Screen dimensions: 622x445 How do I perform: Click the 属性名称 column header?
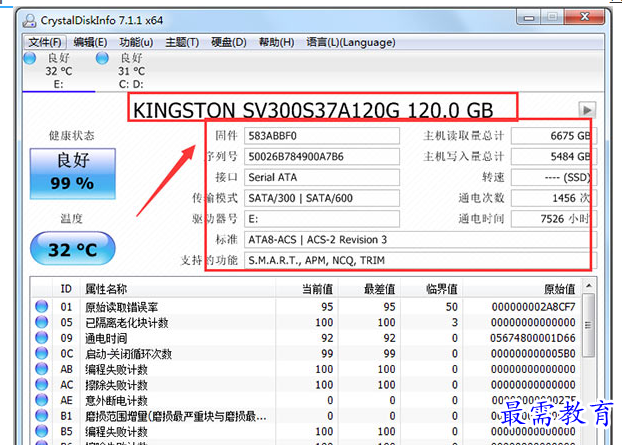click(178, 289)
